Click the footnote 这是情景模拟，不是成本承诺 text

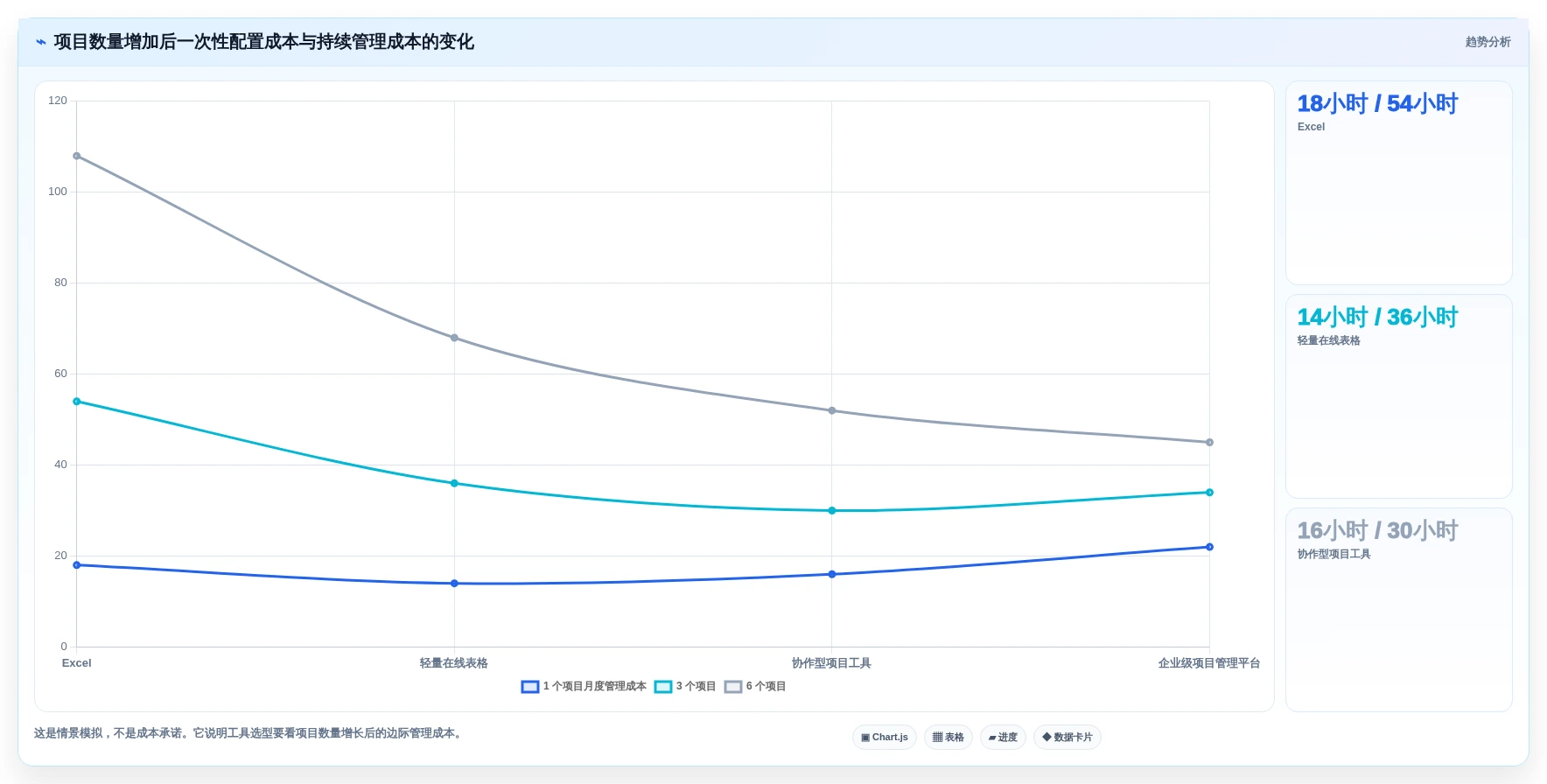coord(107,733)
